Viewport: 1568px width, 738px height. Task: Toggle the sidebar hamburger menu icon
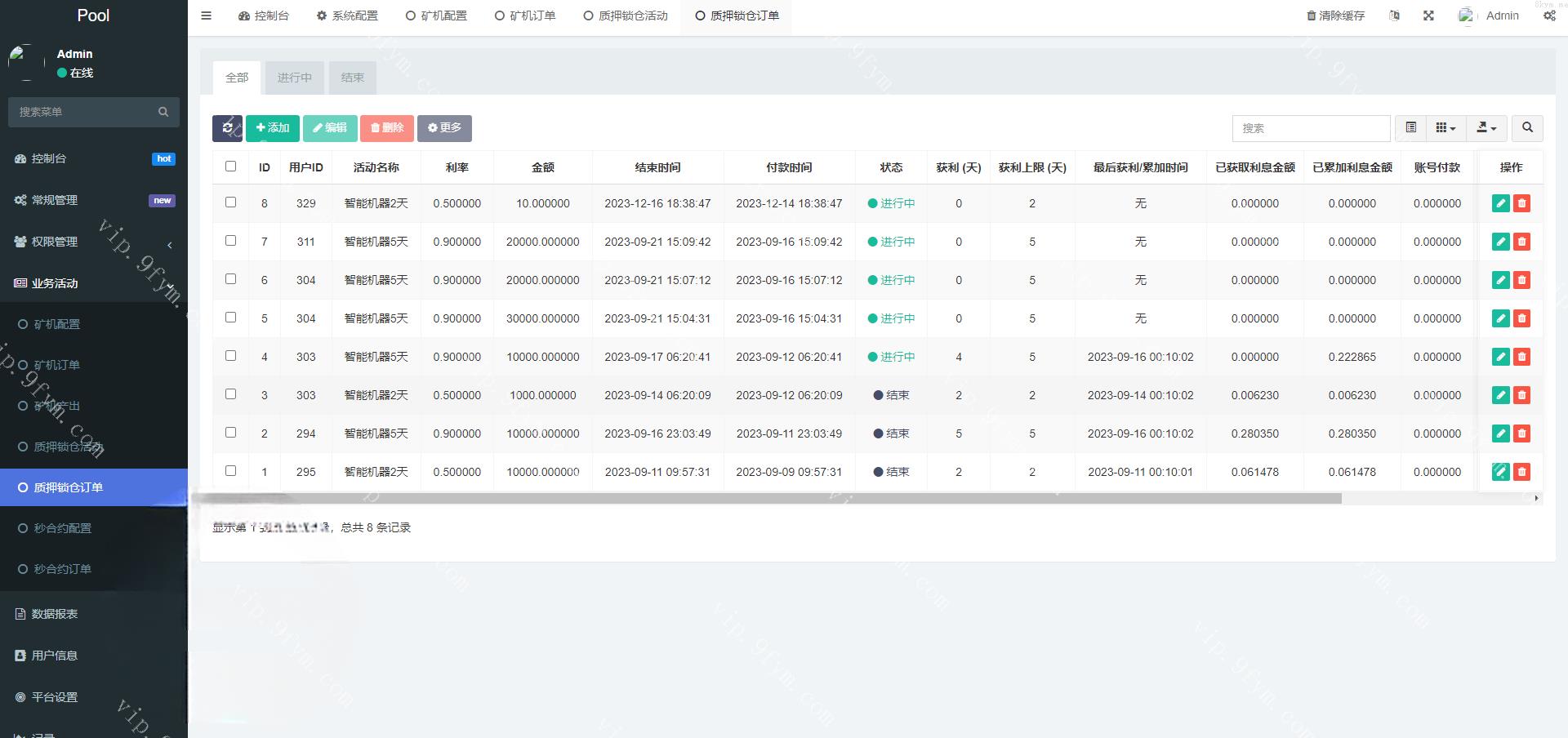tap(206, 16)
